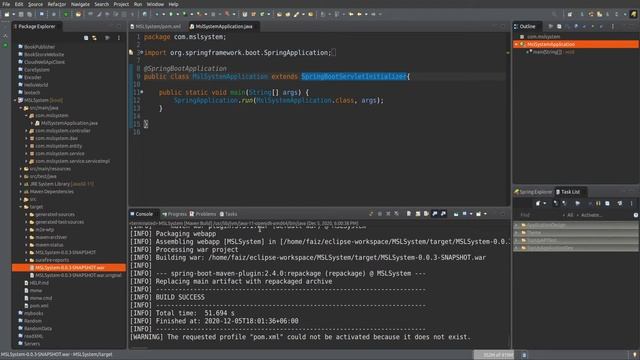This screenshot has height=360, width=640.
Task: Toggle the Scroll Lock console icon
Action: (x=418, y=214)
